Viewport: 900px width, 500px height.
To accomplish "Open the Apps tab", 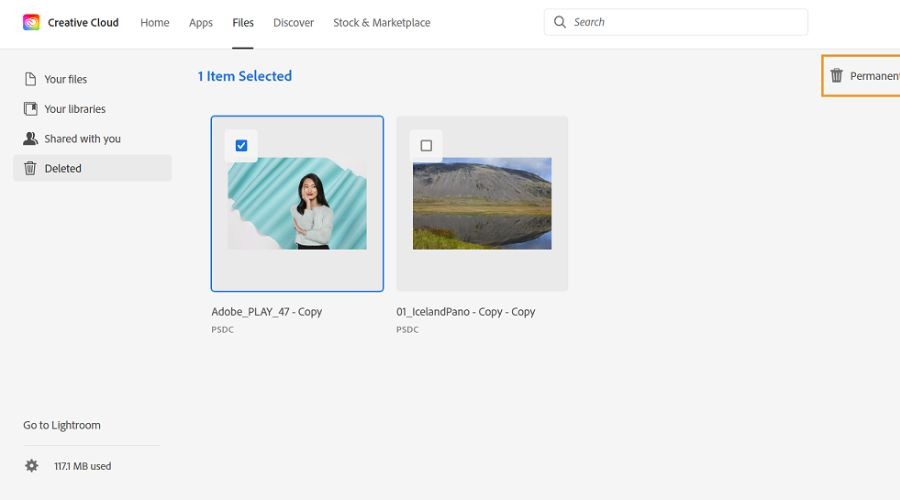I will click(x=201, y=23).
